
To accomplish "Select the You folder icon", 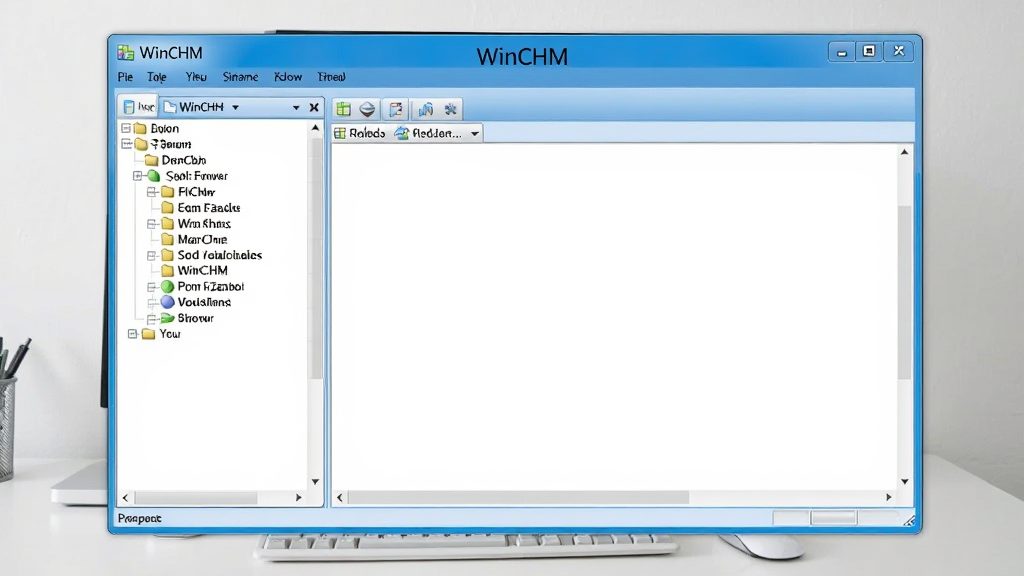I will [148, 334].
